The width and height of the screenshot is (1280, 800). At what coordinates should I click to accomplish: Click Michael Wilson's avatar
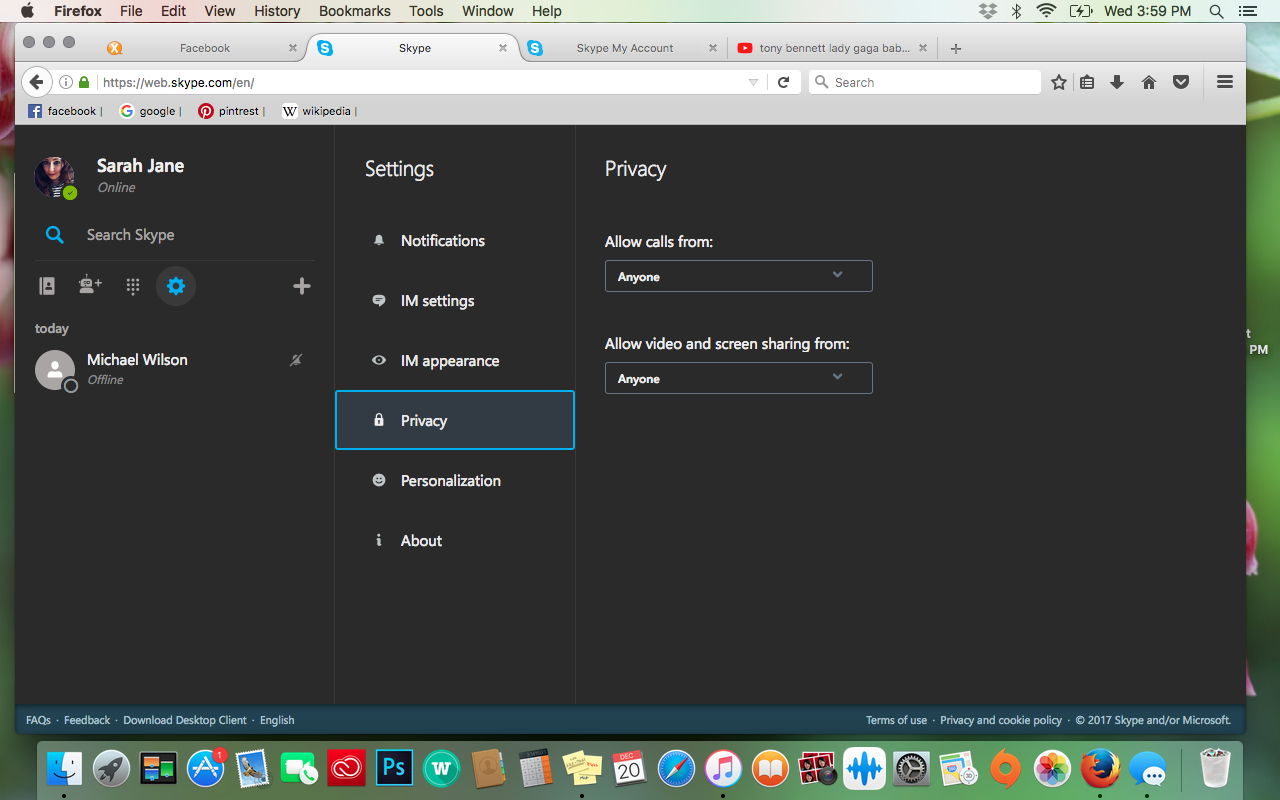55,370
